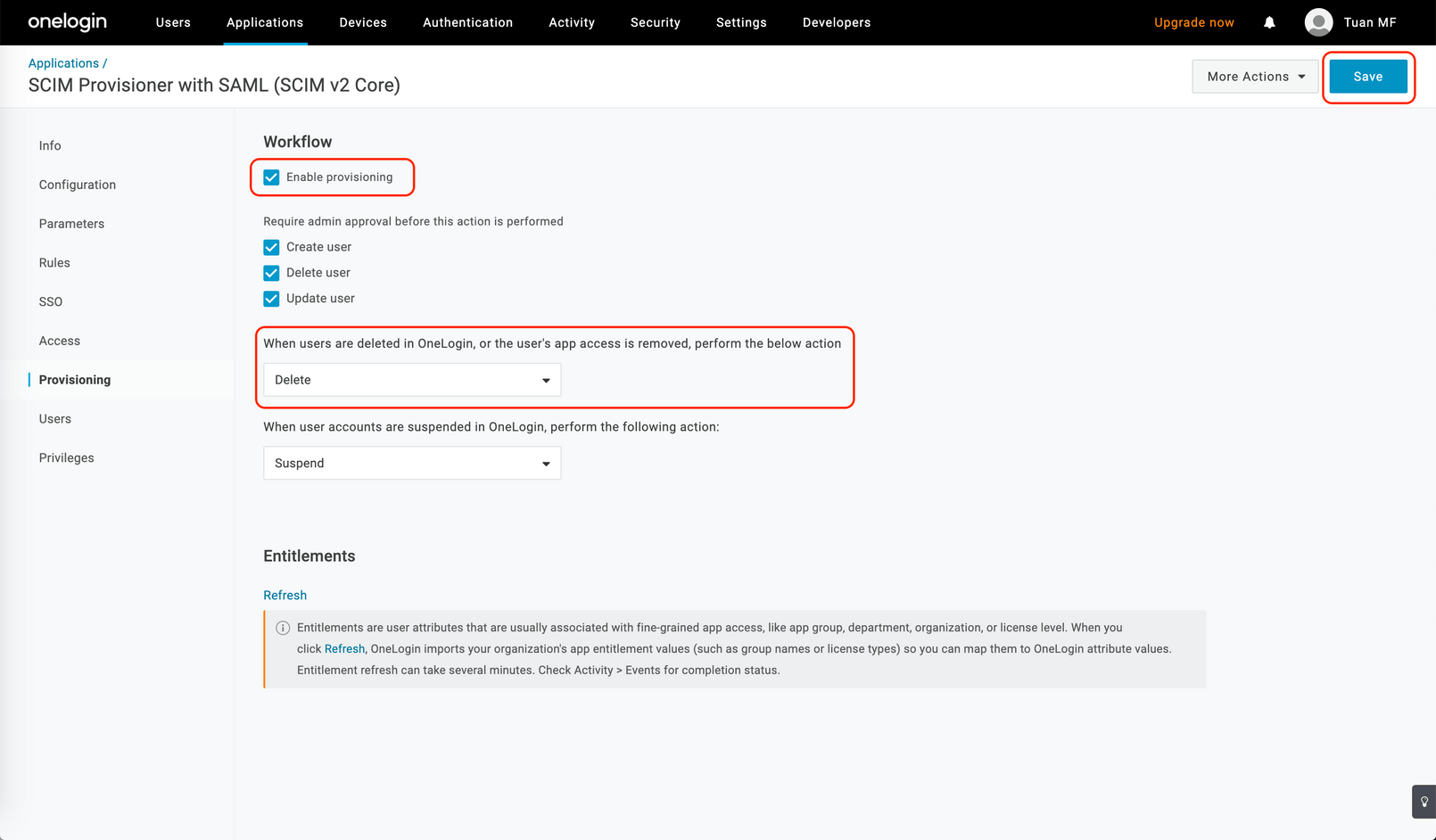Viewport: 1436px width, 840px height.
Task: Switch to the Access tab
Action: 60,341
